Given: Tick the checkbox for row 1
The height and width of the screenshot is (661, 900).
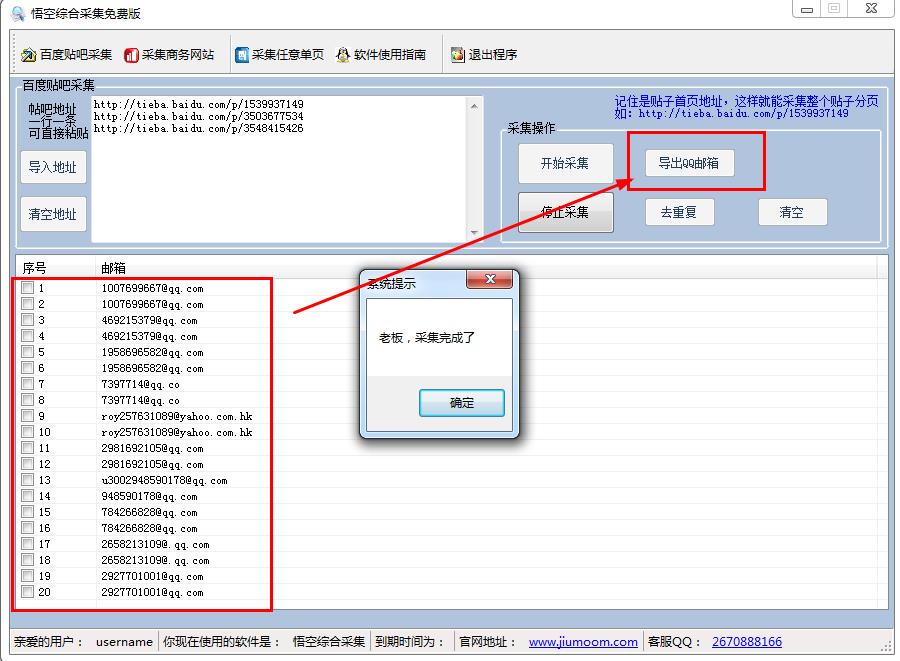Looking at the screenshot, I should 28,288.
